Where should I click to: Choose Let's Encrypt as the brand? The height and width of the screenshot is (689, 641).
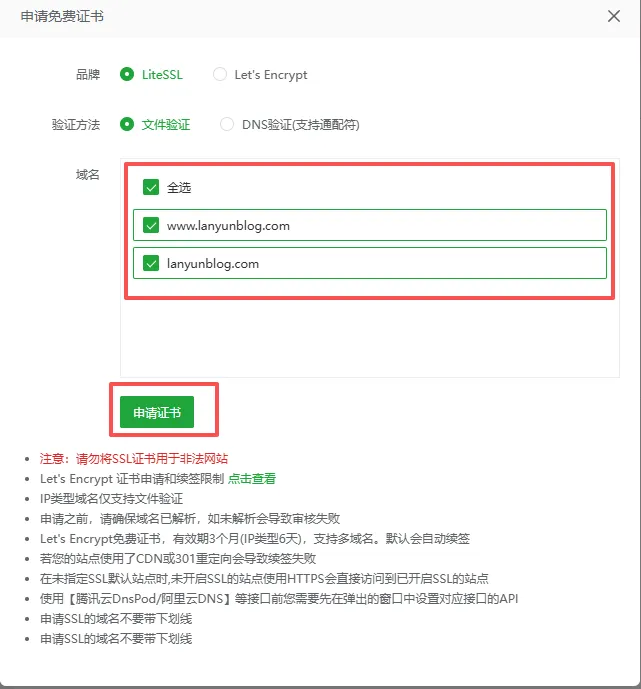pyautogui.click(x=220, y=74)
